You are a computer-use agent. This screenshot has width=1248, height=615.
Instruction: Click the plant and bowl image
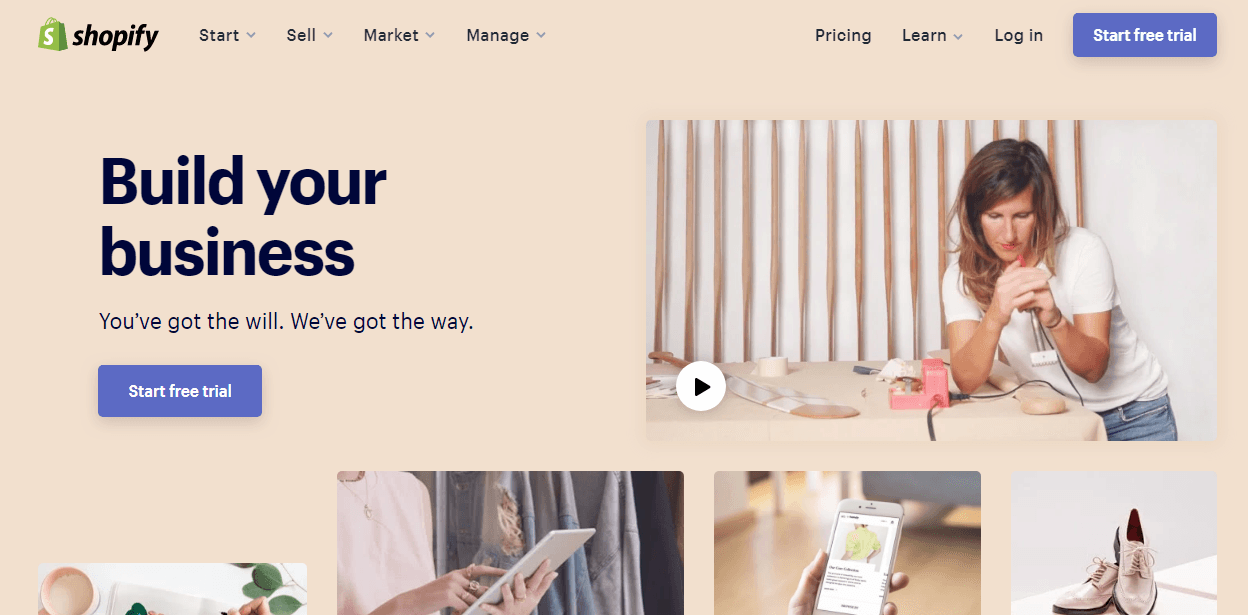pos(172,589)
